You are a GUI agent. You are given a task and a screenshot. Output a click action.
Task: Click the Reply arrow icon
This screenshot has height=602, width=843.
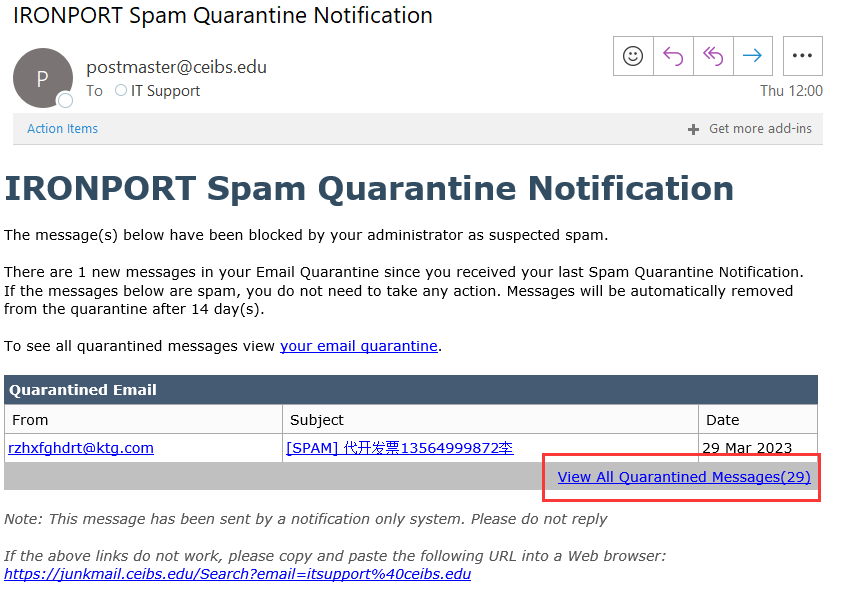(x=673, y=56)
